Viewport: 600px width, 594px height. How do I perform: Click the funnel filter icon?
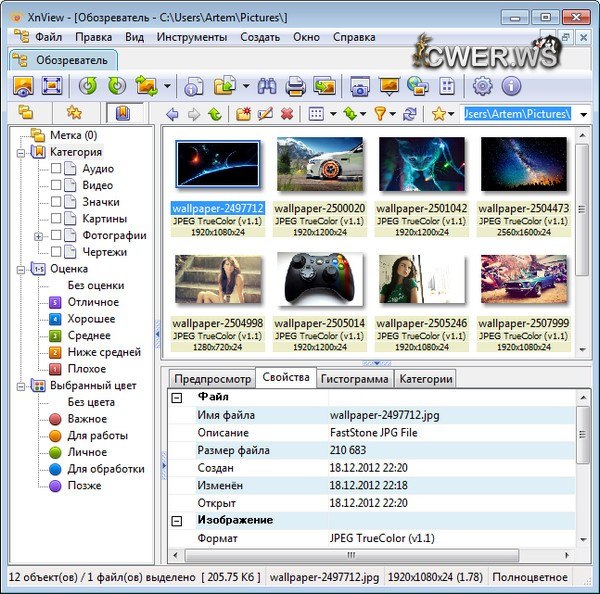(x=381, y=114)
